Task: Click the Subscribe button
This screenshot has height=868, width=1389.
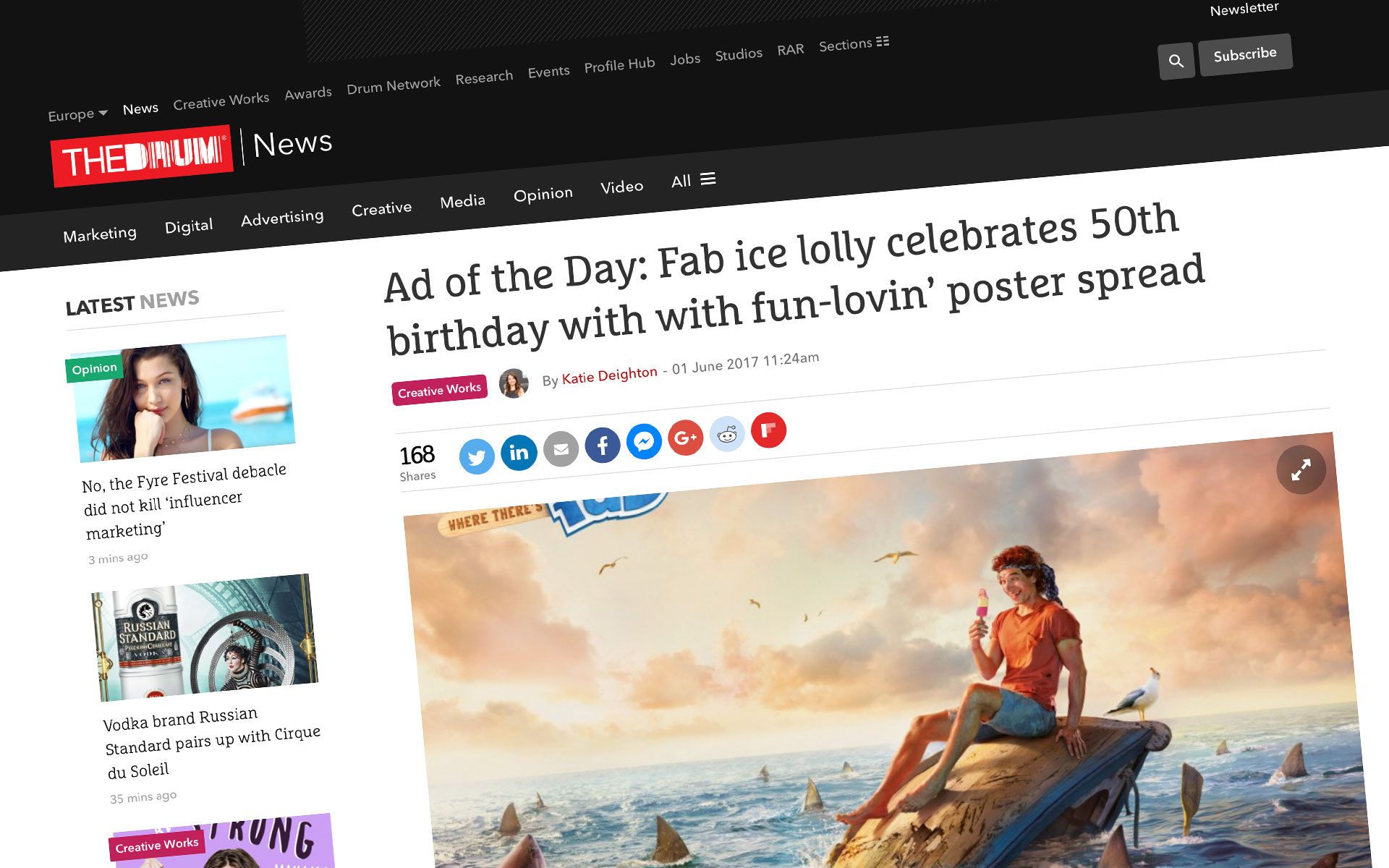Action: [x=1244, y=54]
